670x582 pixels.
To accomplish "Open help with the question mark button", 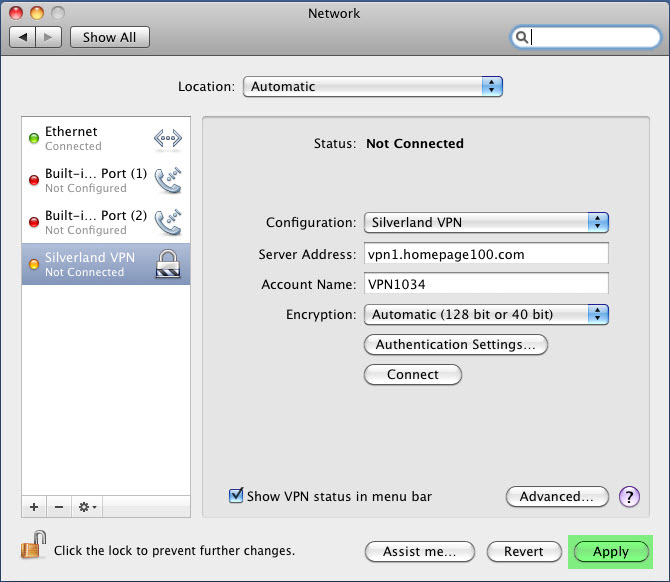I will 629,497.
